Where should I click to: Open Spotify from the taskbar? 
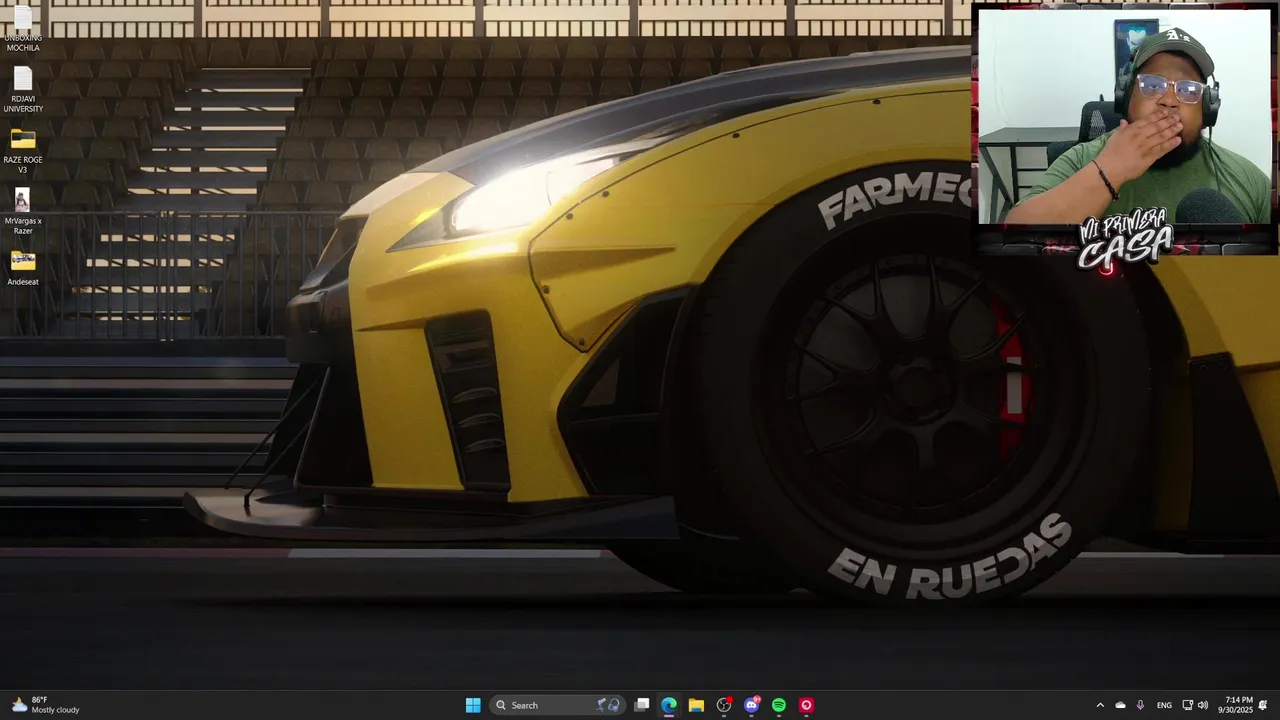[x=779, y=705]
